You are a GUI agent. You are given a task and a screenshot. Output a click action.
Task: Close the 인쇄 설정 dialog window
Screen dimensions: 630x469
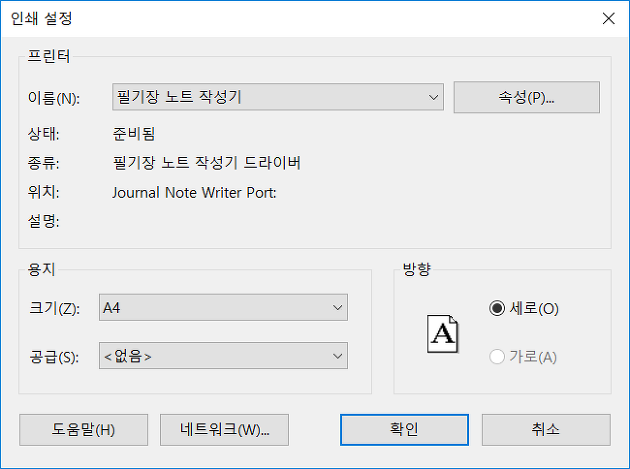point(609,18)
